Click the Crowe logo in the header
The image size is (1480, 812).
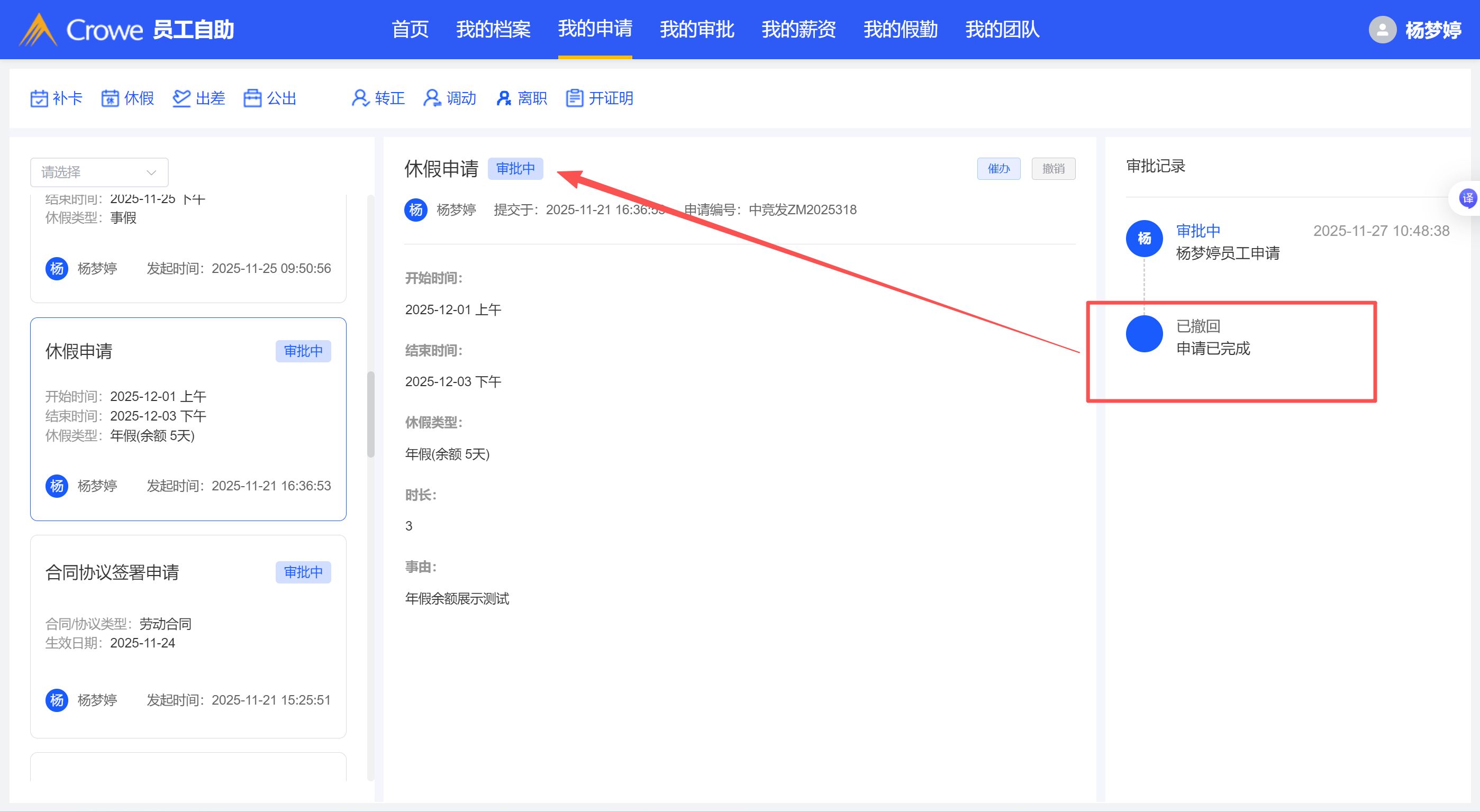(x=80, y=30)
